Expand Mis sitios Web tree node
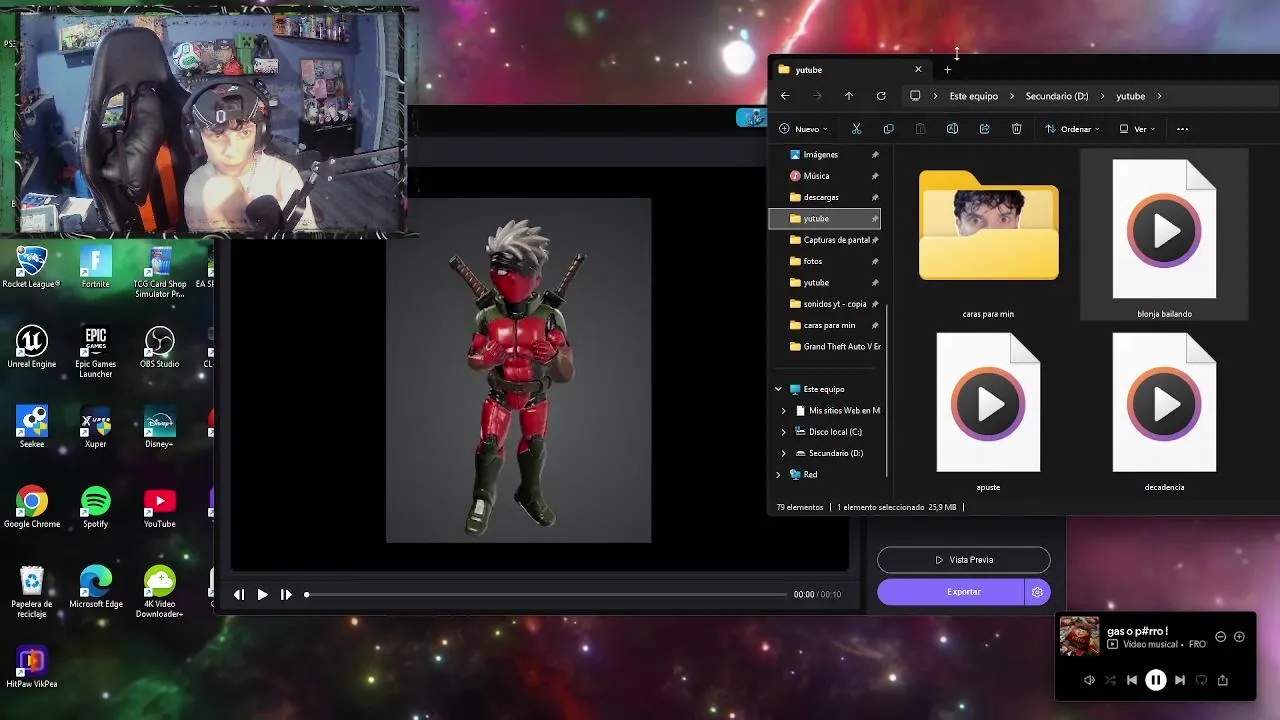1280x720 pixels. click(x=784, y=411)
